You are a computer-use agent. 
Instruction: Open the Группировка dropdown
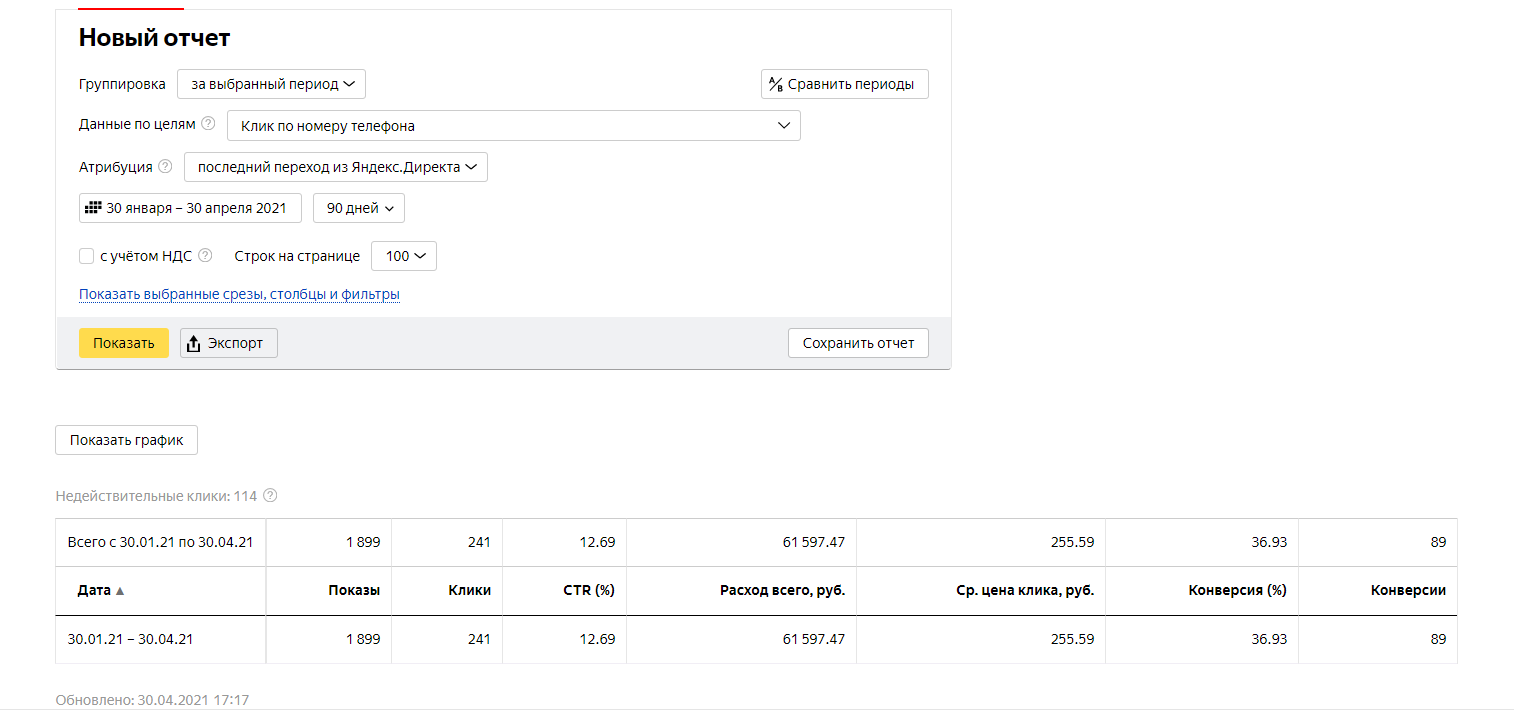(271, 84)
